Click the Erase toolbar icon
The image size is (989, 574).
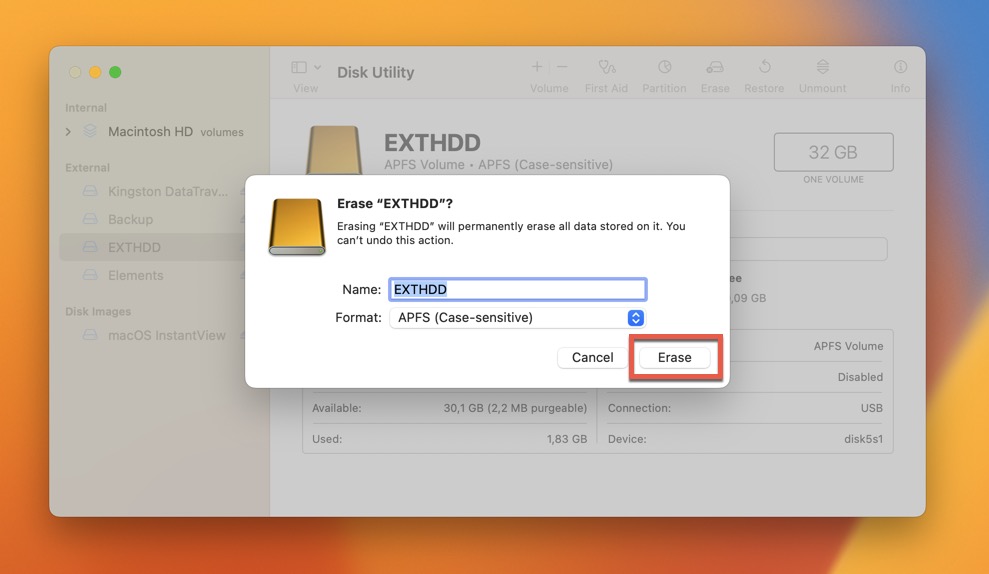click(x=714, y=68)
